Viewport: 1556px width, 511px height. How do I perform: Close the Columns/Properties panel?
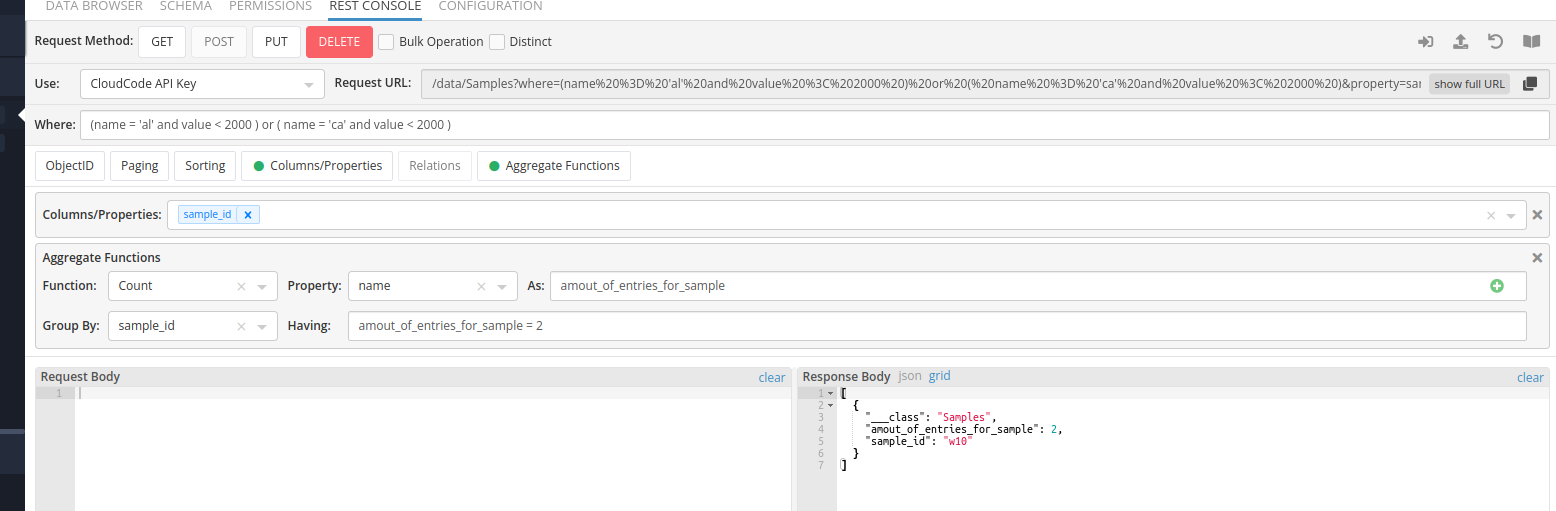(1537, 215)
